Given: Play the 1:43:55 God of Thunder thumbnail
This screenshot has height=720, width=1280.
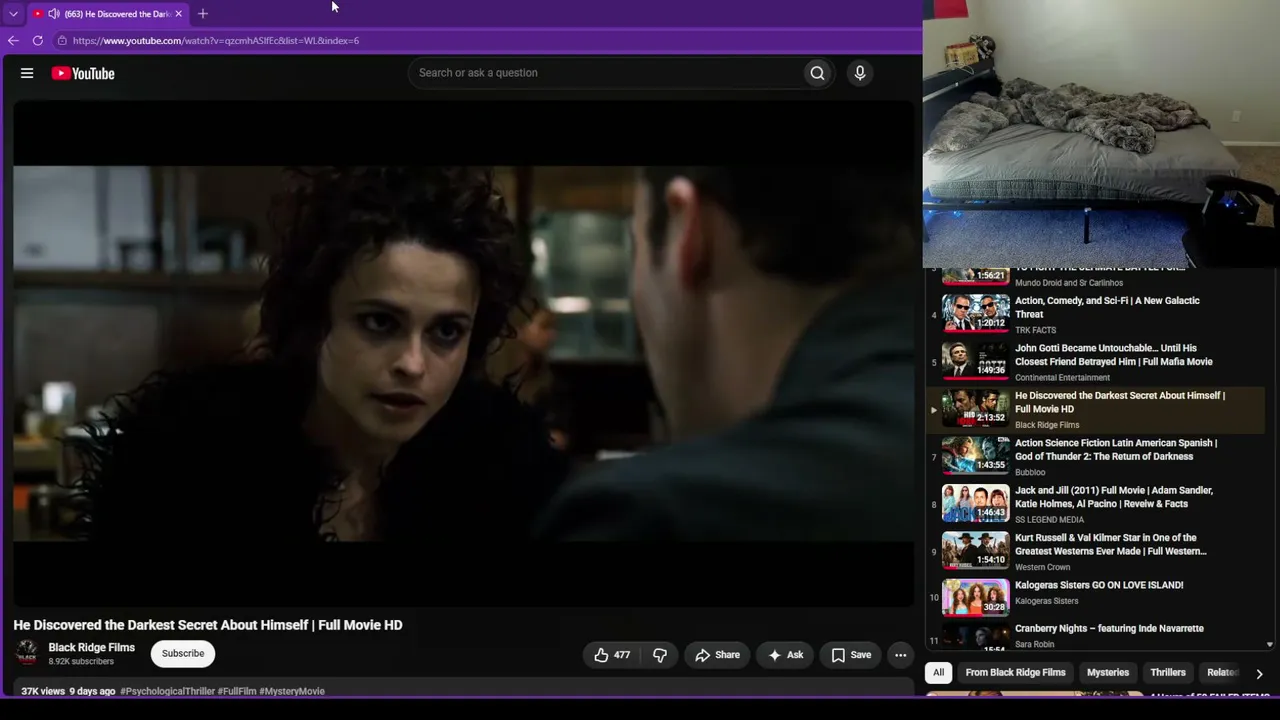Looking at the screenshot, I should (976, 456).
